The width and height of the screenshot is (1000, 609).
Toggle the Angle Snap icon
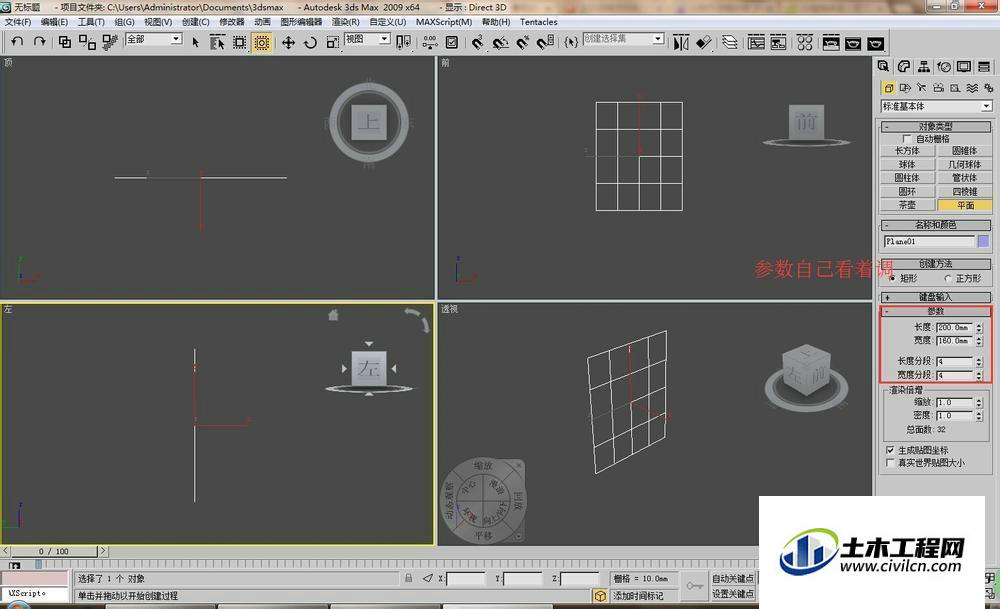point(501,43)
